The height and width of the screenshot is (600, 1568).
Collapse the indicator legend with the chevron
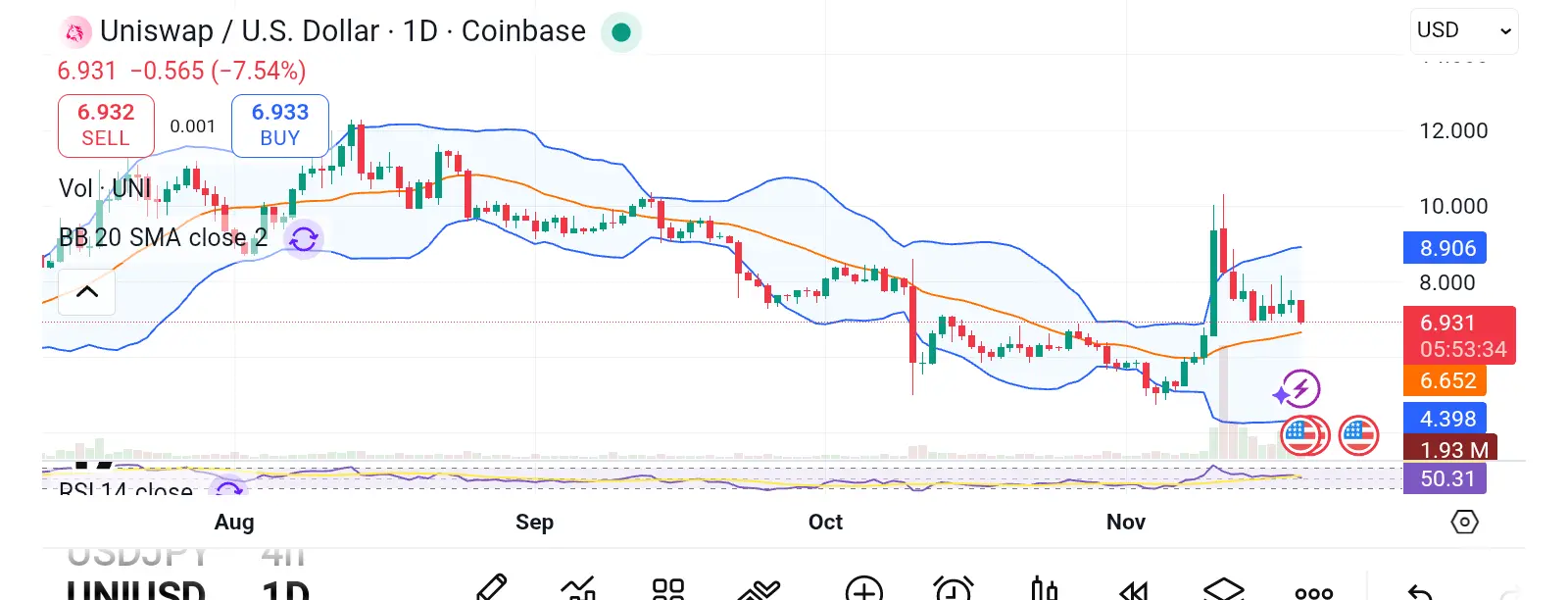click(86, 291)
